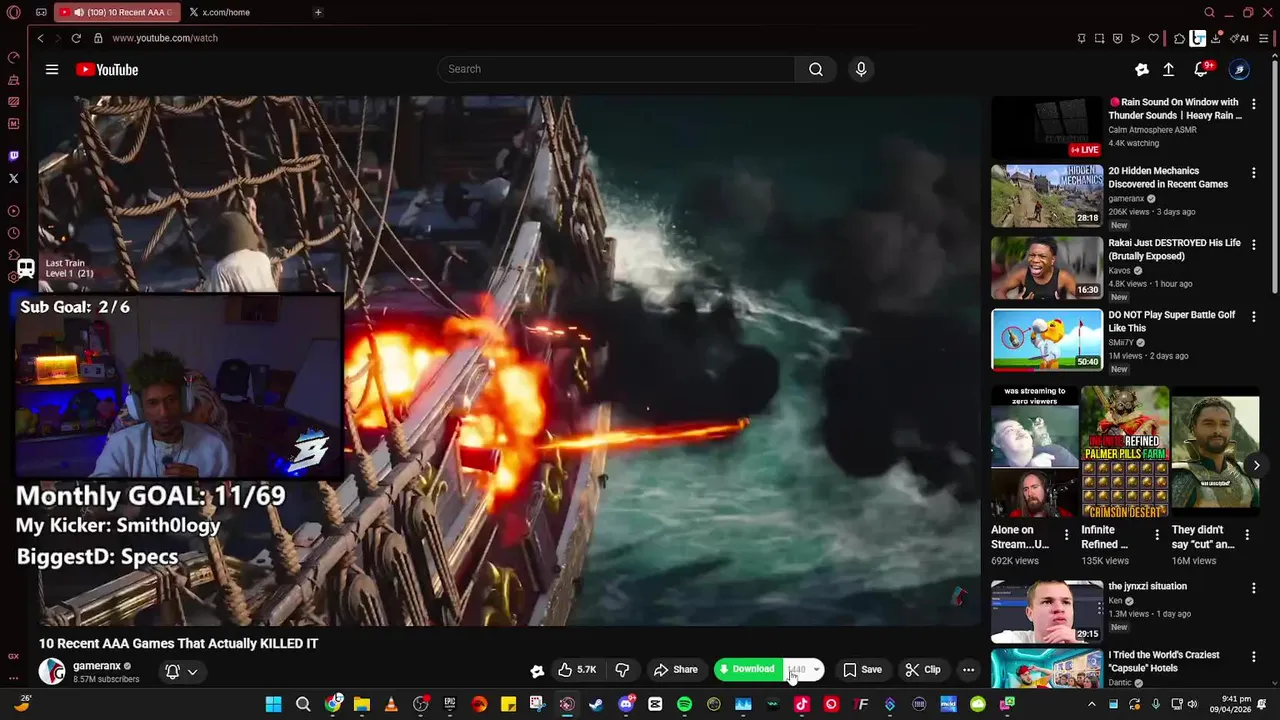Screen dimensions: 1280x720
Task: Open the heart bookmarks icon in toolbar
Action: point(1153,38)
